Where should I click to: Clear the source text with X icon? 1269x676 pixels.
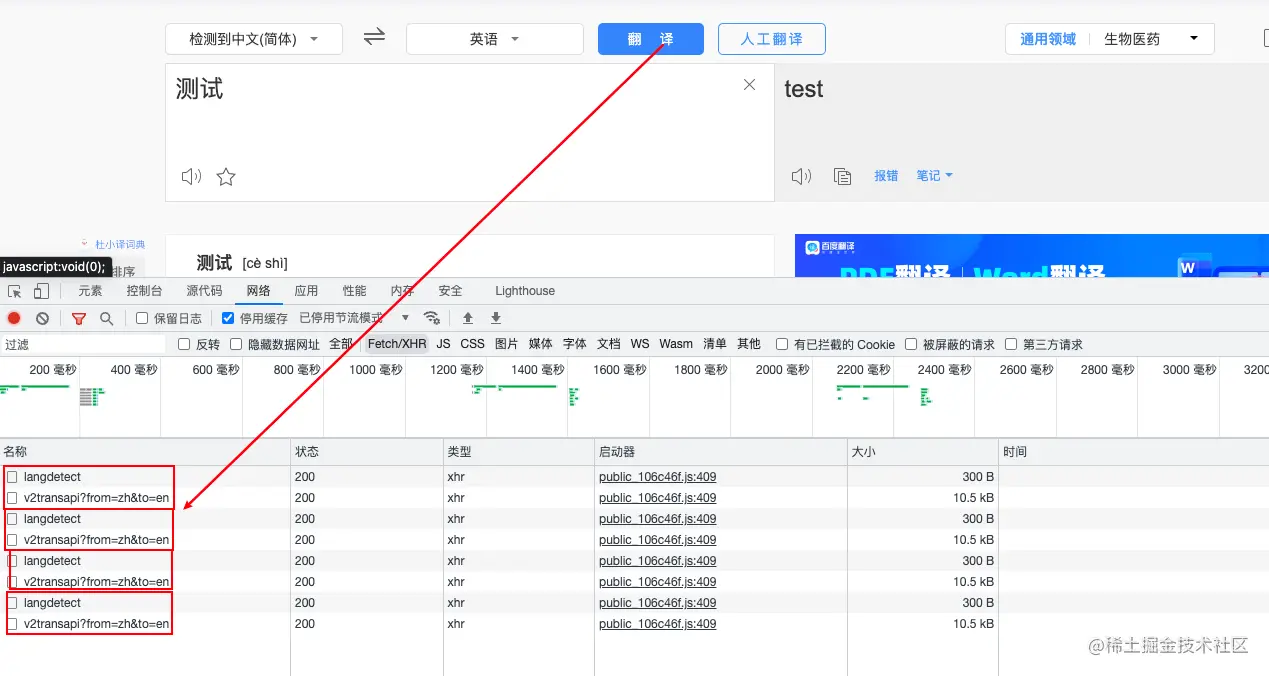point(749,85)
